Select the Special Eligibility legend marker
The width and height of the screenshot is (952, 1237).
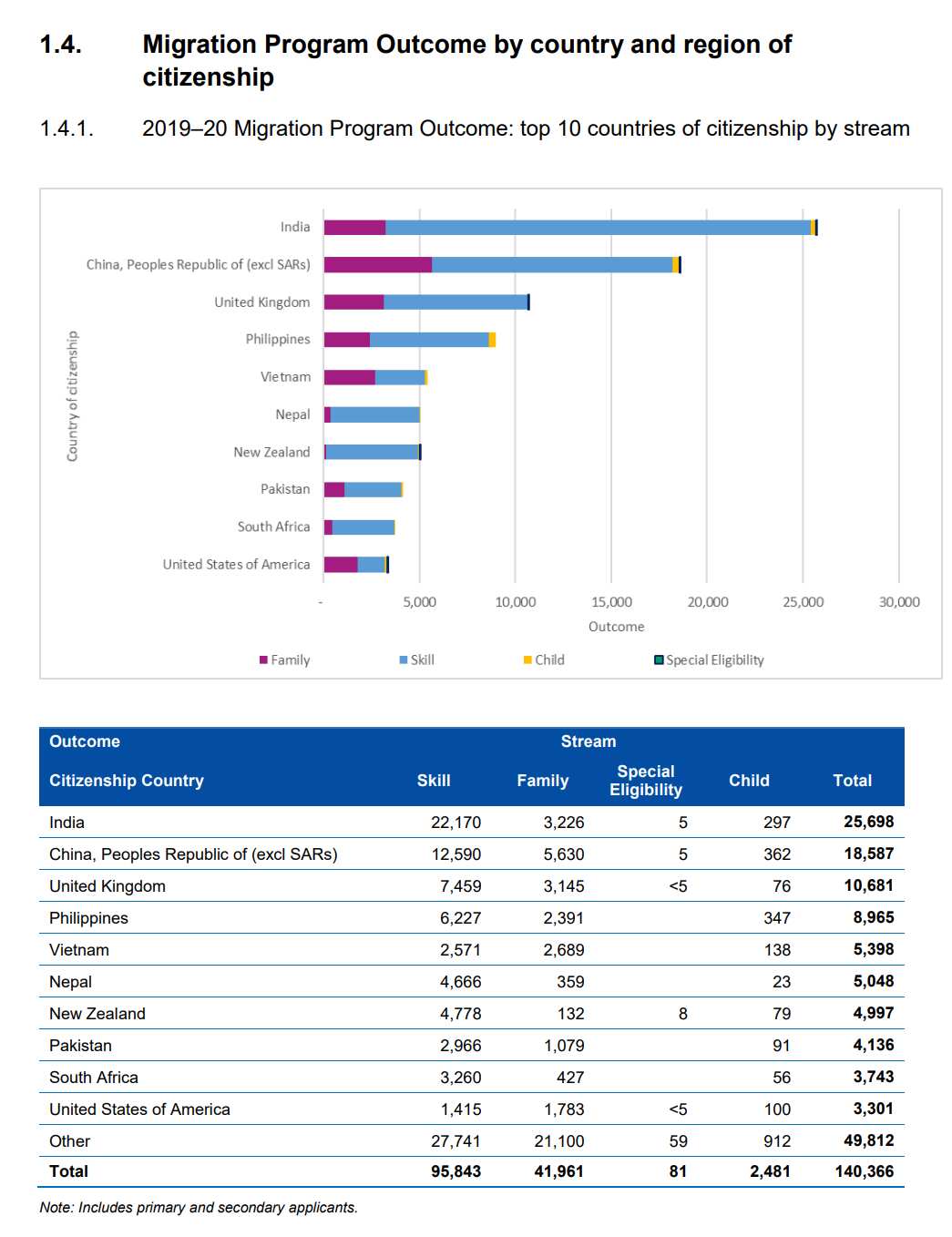658,659
